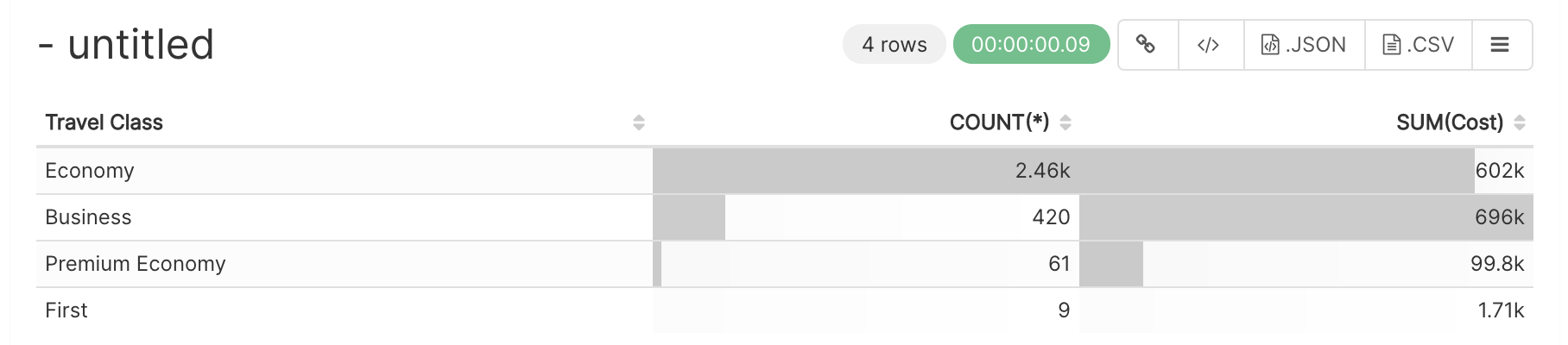Click the Premium Economy row label
The width and height of the screenshot is (1568, 345).
[136, 264]
